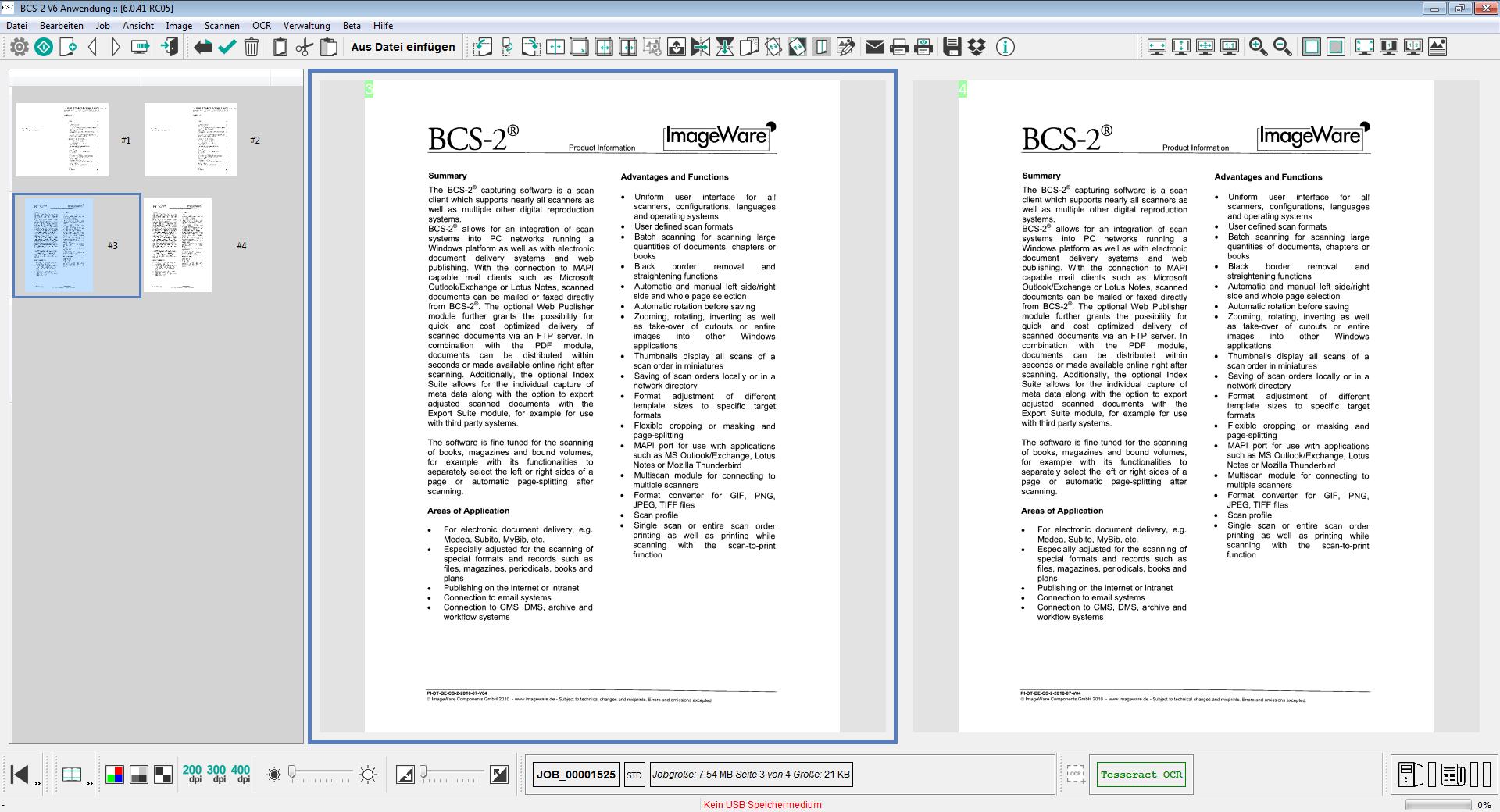Show 1:1 actual size view
This screenshot has height=812, width=1500.
1230,47
